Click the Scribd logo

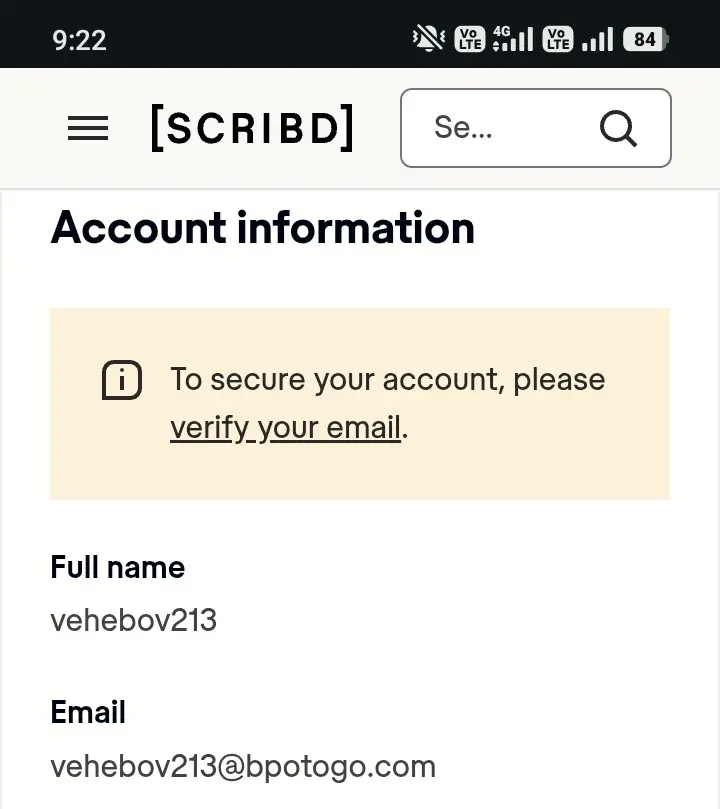pos(252,128)
